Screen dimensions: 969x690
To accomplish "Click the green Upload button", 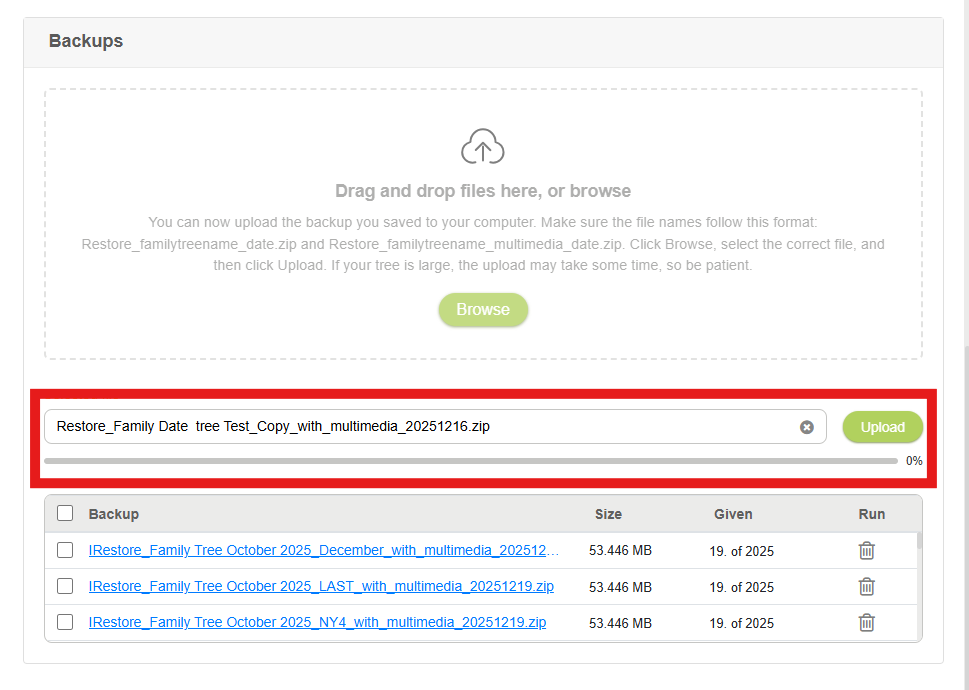I will click(x=882, y=427).
